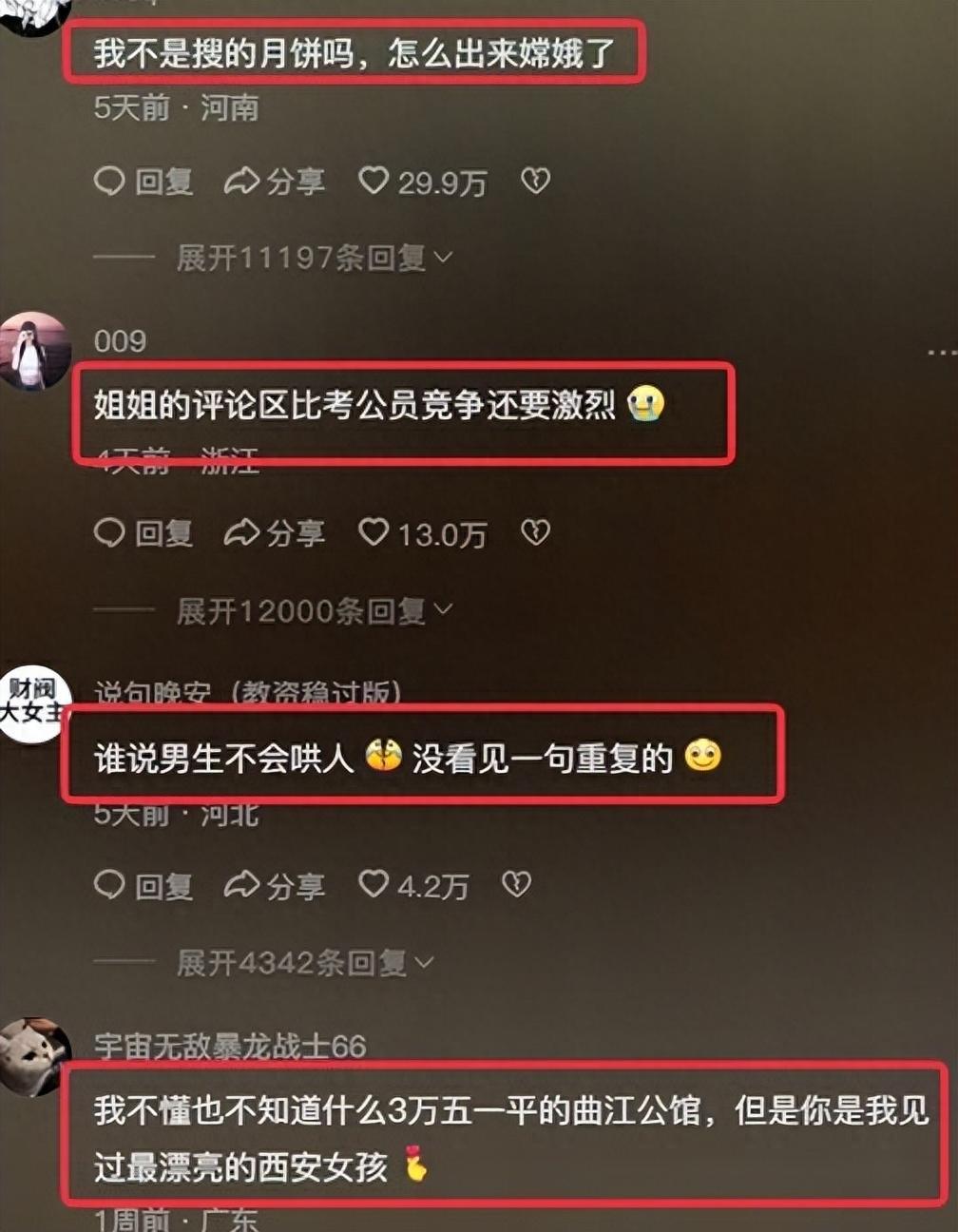Like the mooncake comment with 29.9万 likes
The width and height of the screenshot is (958, 1232).
(422, 182)
